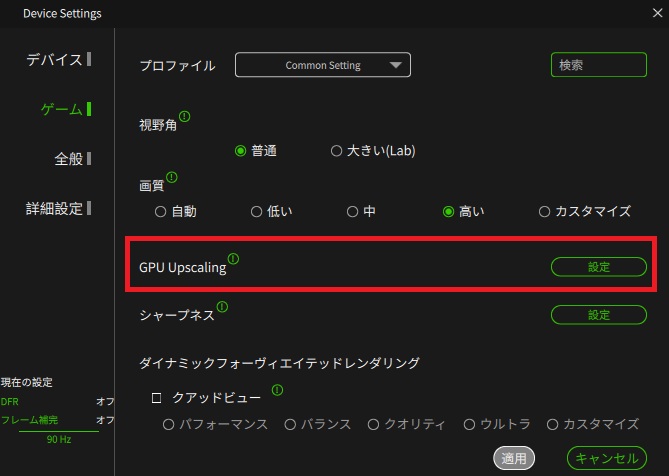Click the シャープネス 設定 button
Viewport: 669px width, 476px height.
(x=598, y=315)
